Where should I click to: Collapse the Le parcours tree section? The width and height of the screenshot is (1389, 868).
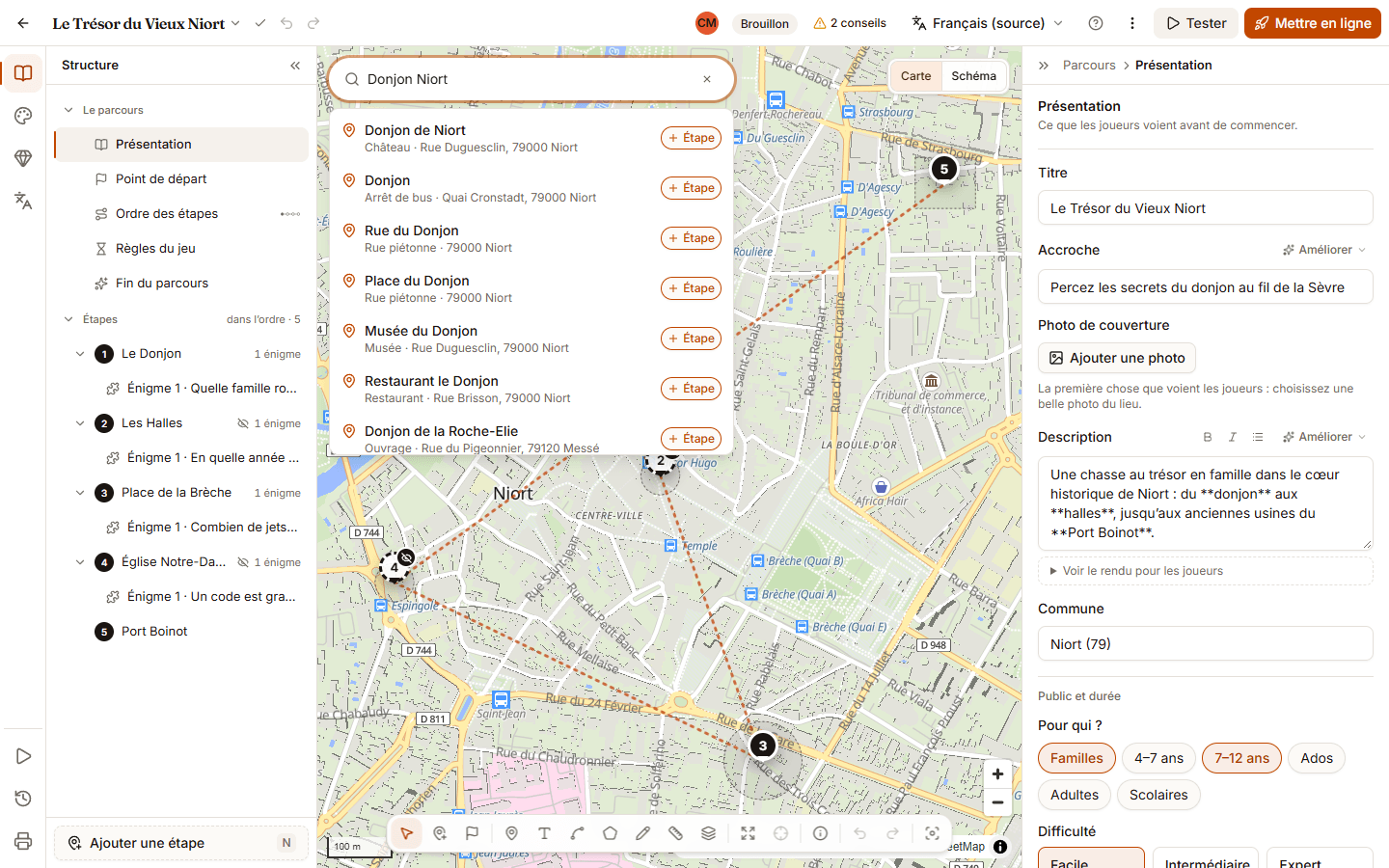pyautogui.click(x=68, y=110)
